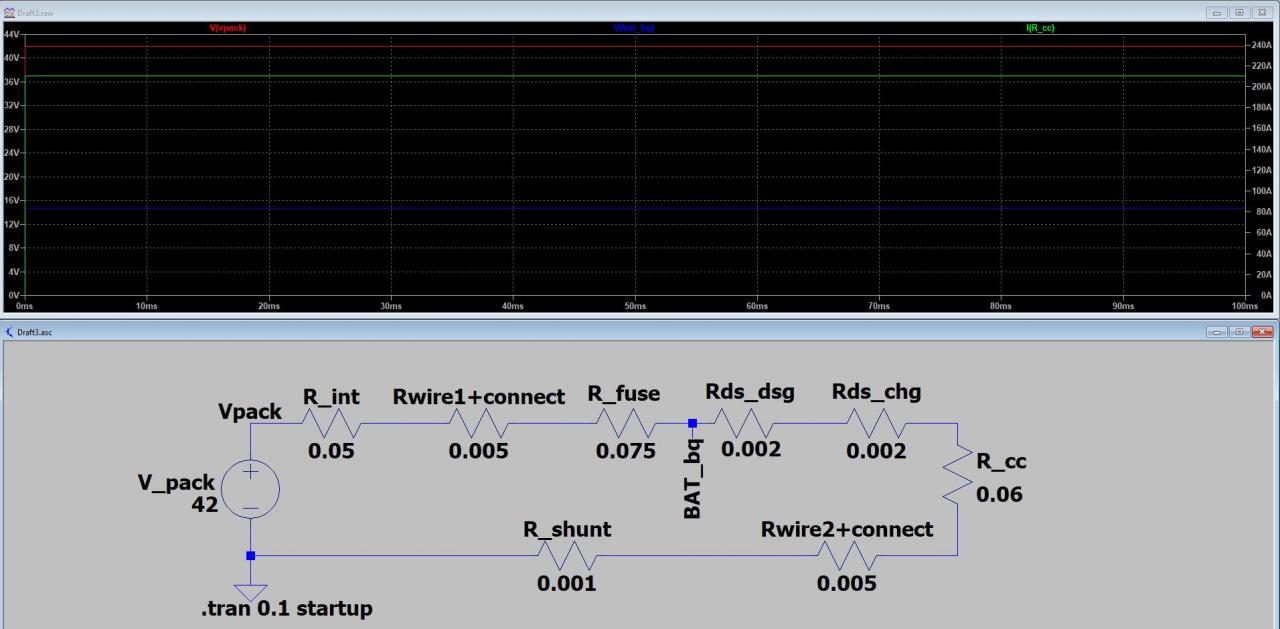Click the BAT_bq net label
The width and height of the screenshot is (1280, 629).
click(692, 478)
